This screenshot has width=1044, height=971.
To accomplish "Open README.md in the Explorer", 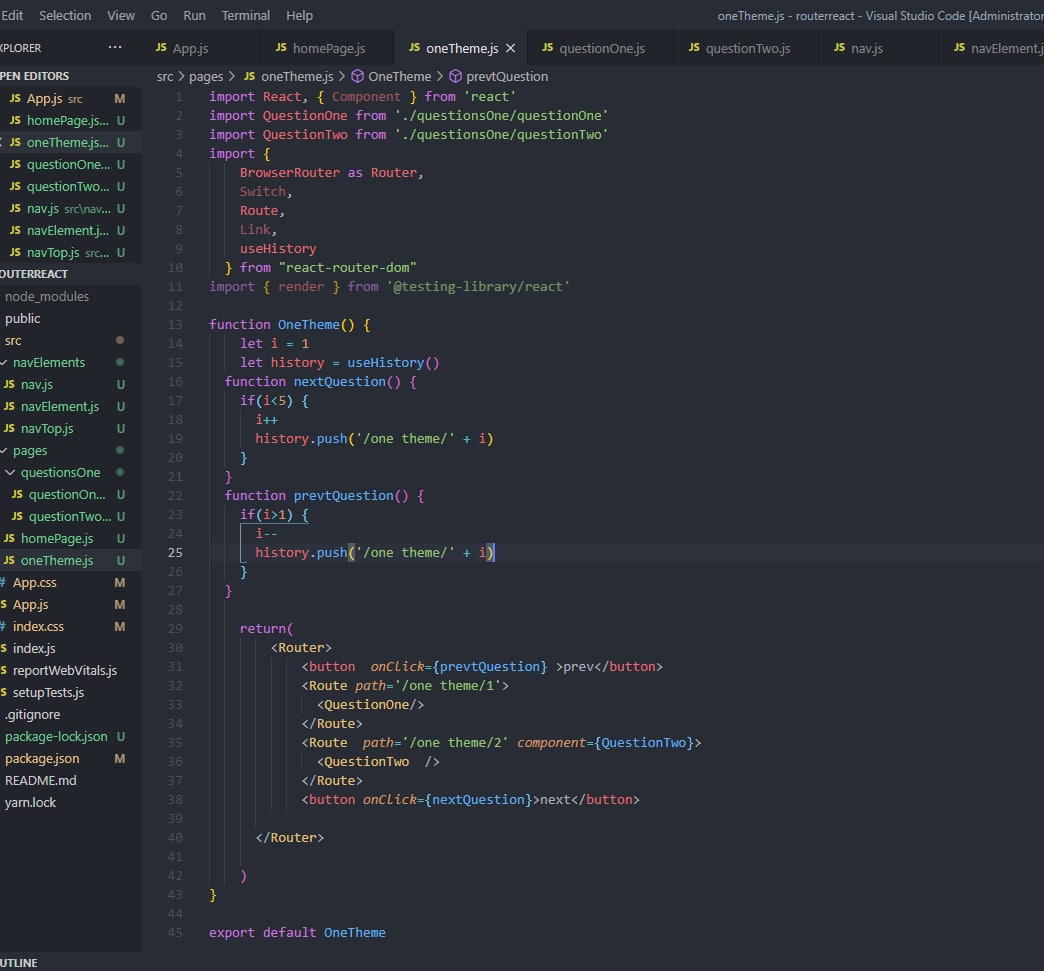I will 40,780.
